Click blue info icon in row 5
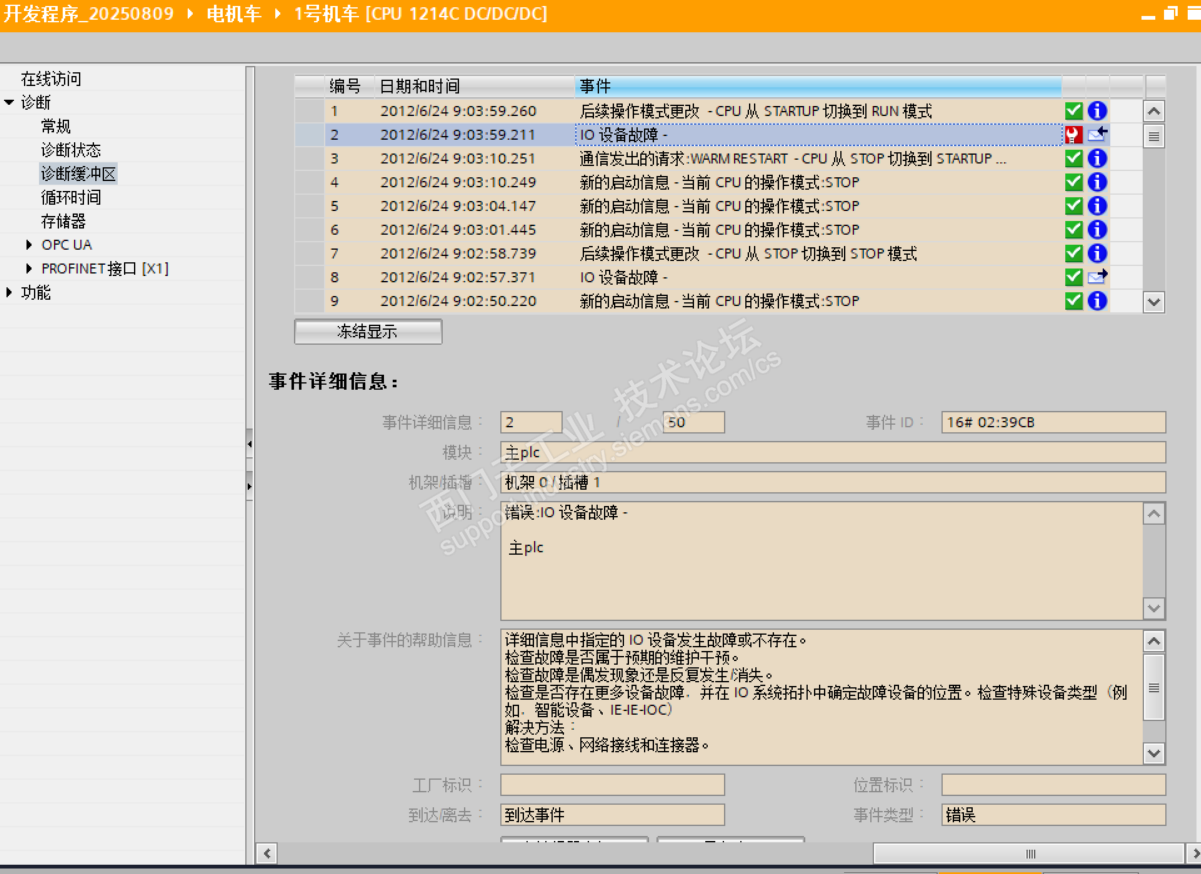This screenshot has height=874, width=1201. click(1097, 206)
